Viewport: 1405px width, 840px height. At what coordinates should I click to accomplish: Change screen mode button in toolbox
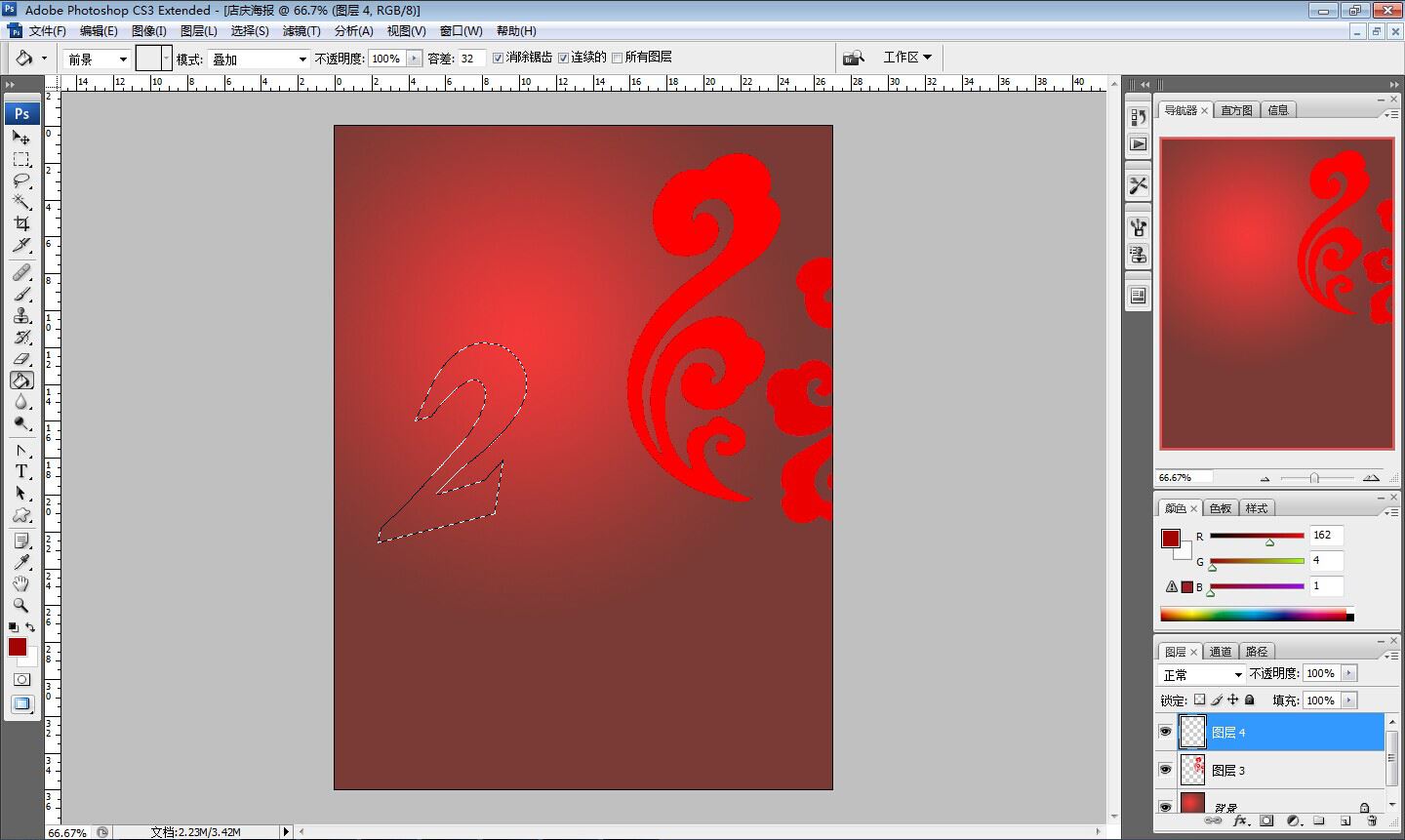(21, 703)
